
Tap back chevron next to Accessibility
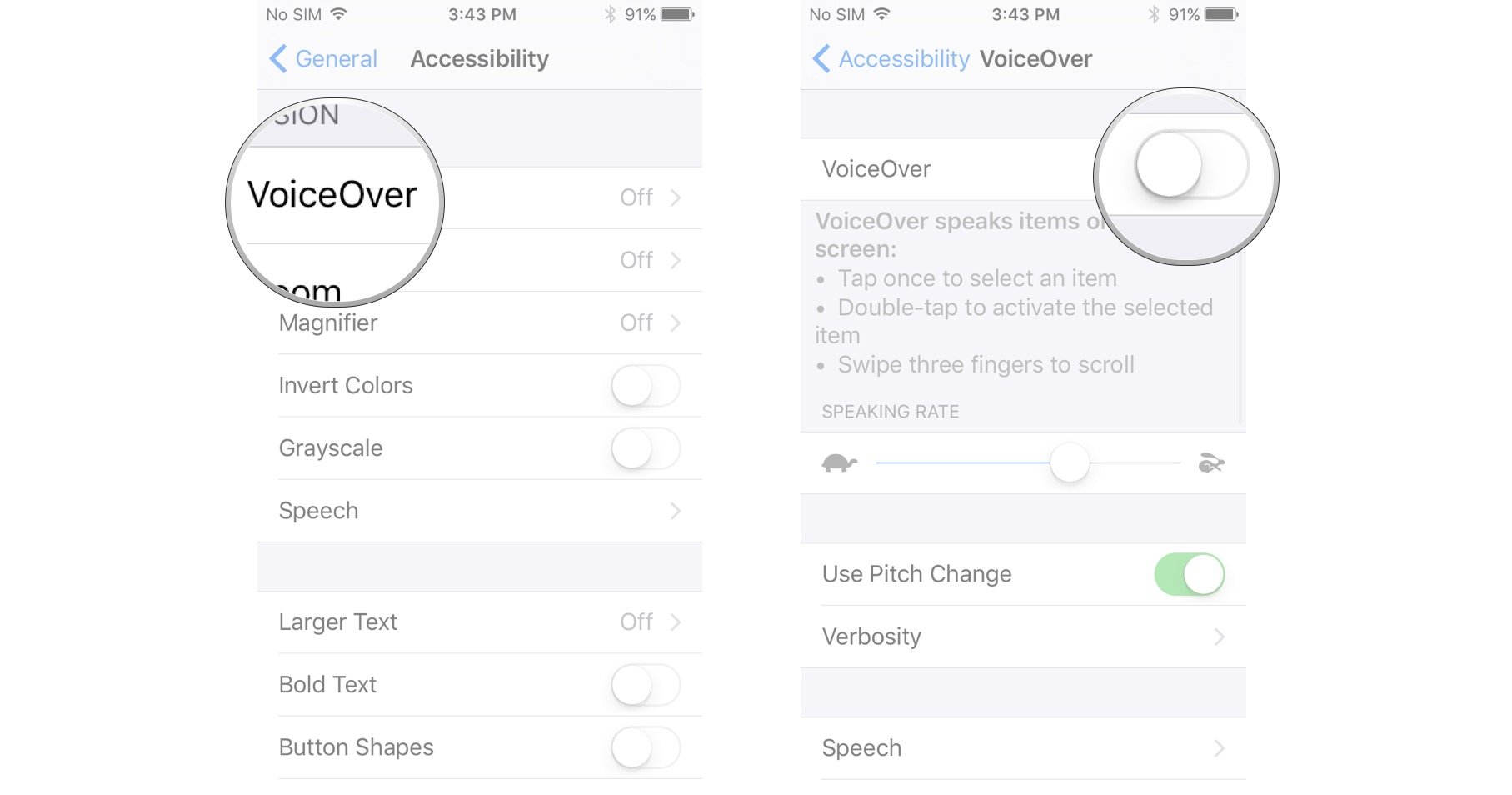point(821,58)
